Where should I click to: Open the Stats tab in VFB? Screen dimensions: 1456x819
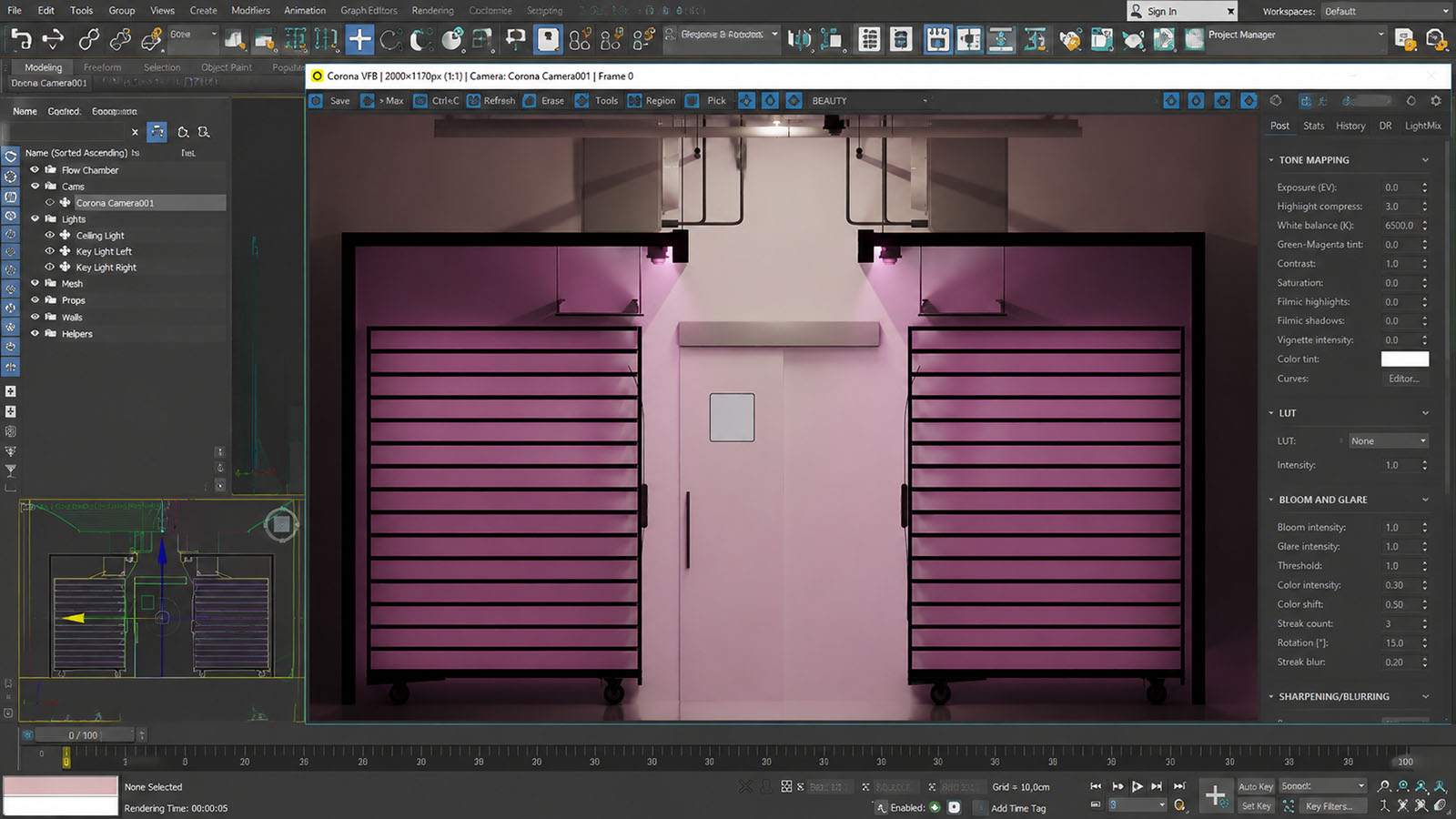tap(1313, 126)
